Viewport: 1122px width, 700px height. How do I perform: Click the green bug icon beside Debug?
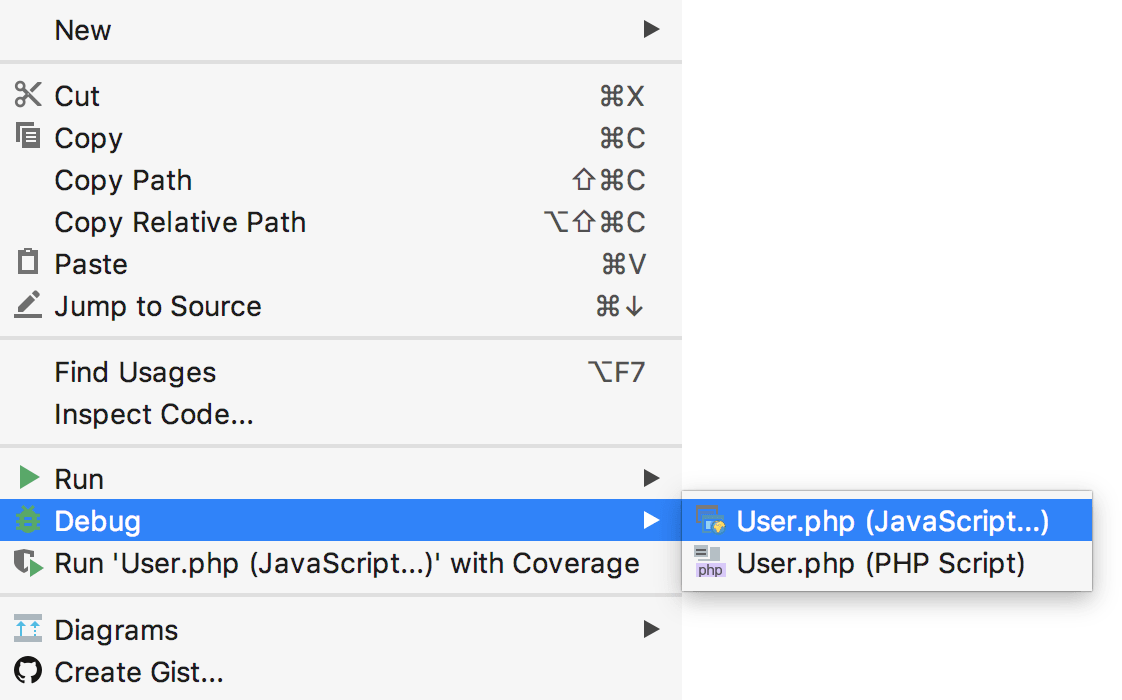[30, 520]
